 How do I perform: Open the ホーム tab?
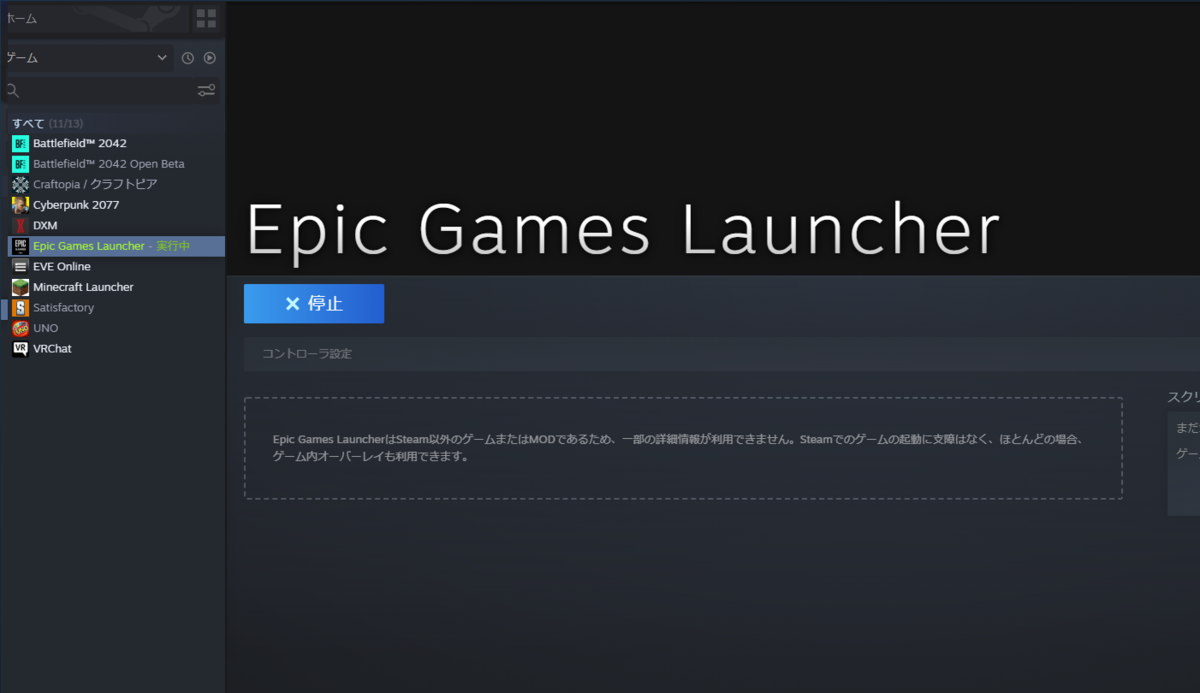click(x=94, y=18)
